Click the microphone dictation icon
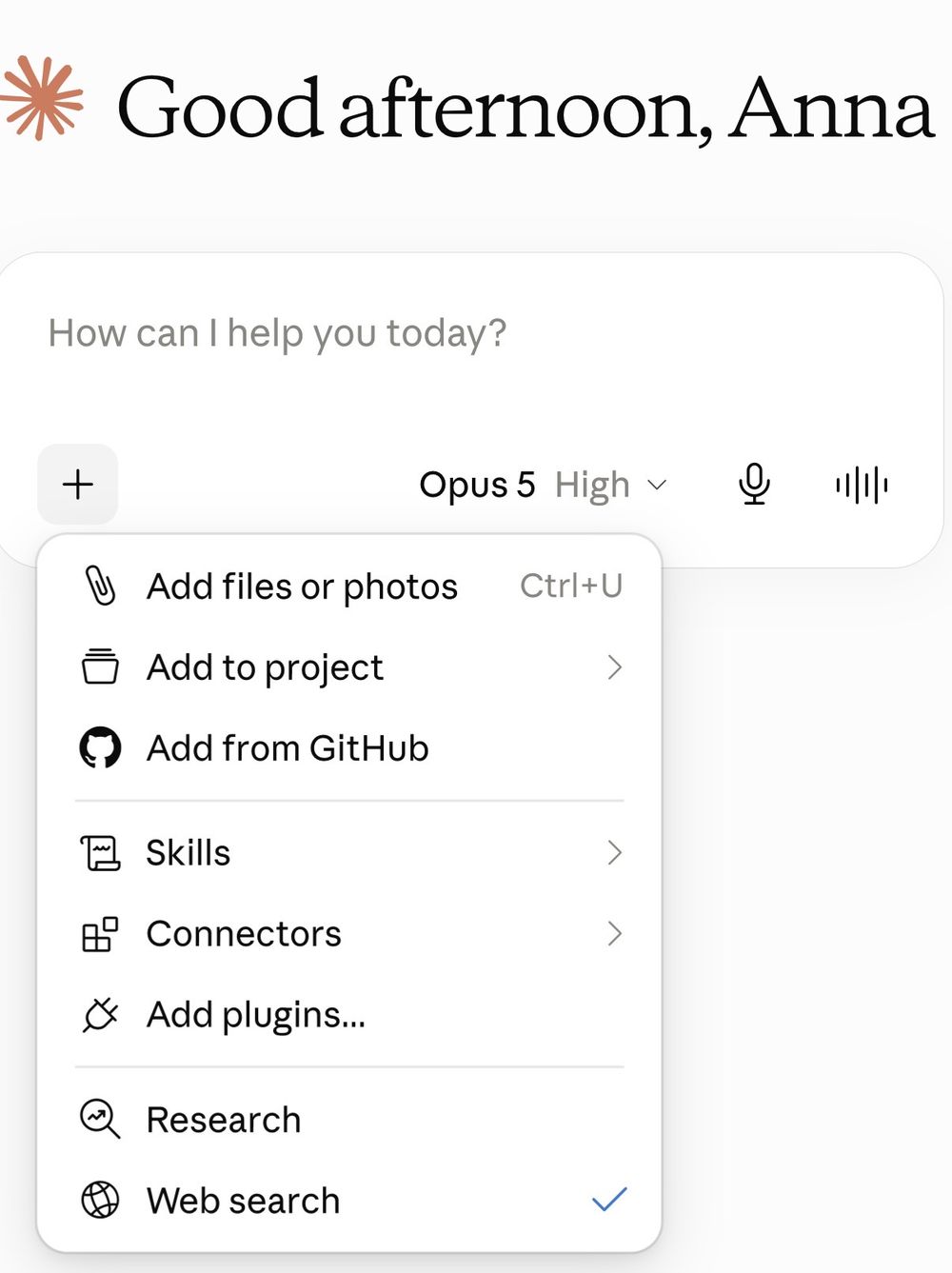The width and height of the screenshot is (952, 1273). pos(754,484)
